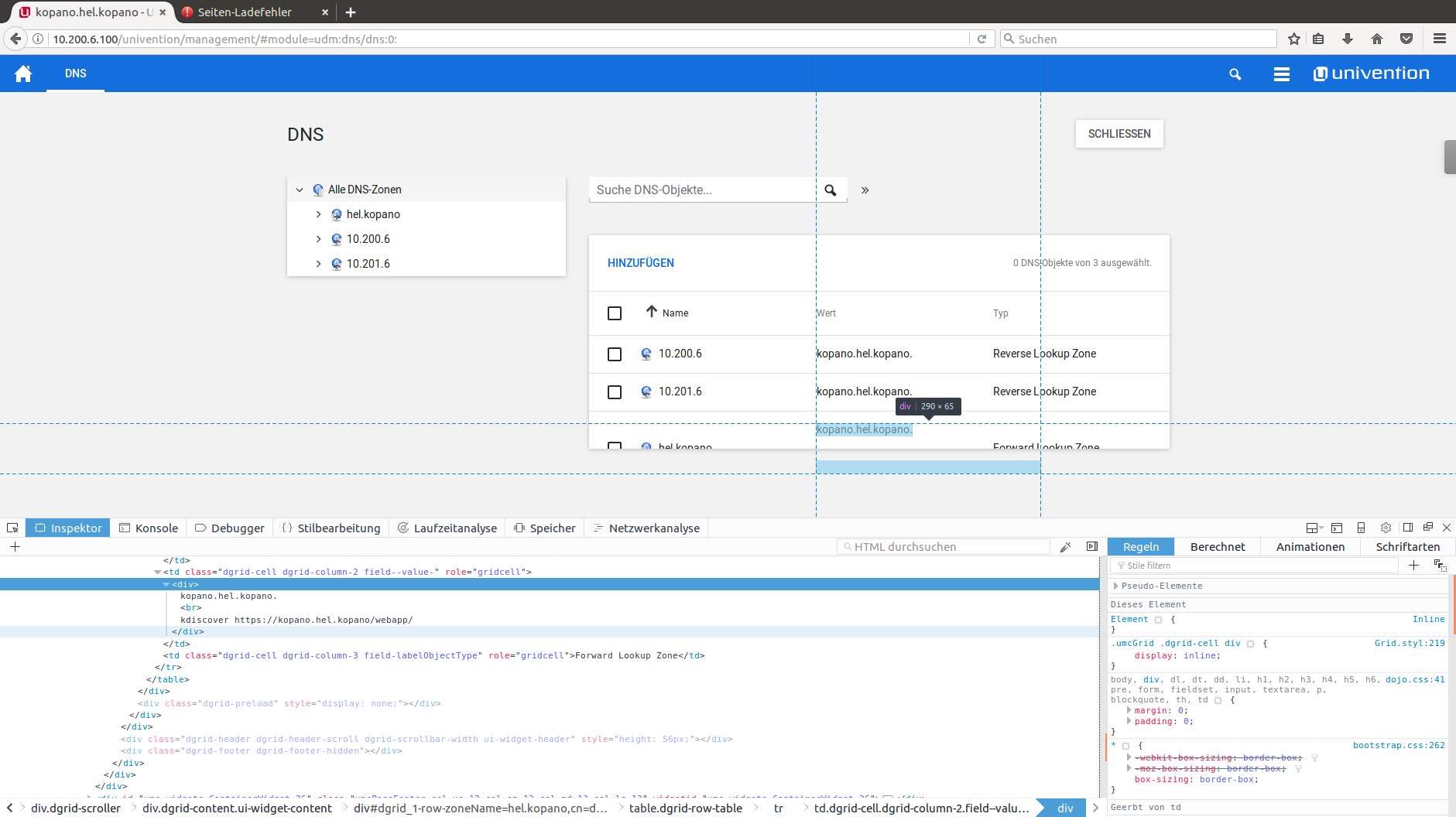Viewport: 1456px width, 817px height.
Task: Expand Pseudo-Elemente section in rules panel
Action: point(1115,586)
